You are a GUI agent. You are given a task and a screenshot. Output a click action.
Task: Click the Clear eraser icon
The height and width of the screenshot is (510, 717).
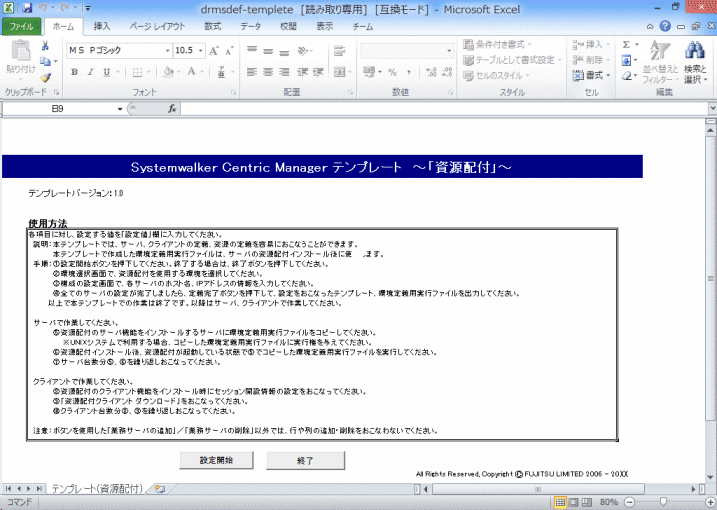(x=626, y=75)
